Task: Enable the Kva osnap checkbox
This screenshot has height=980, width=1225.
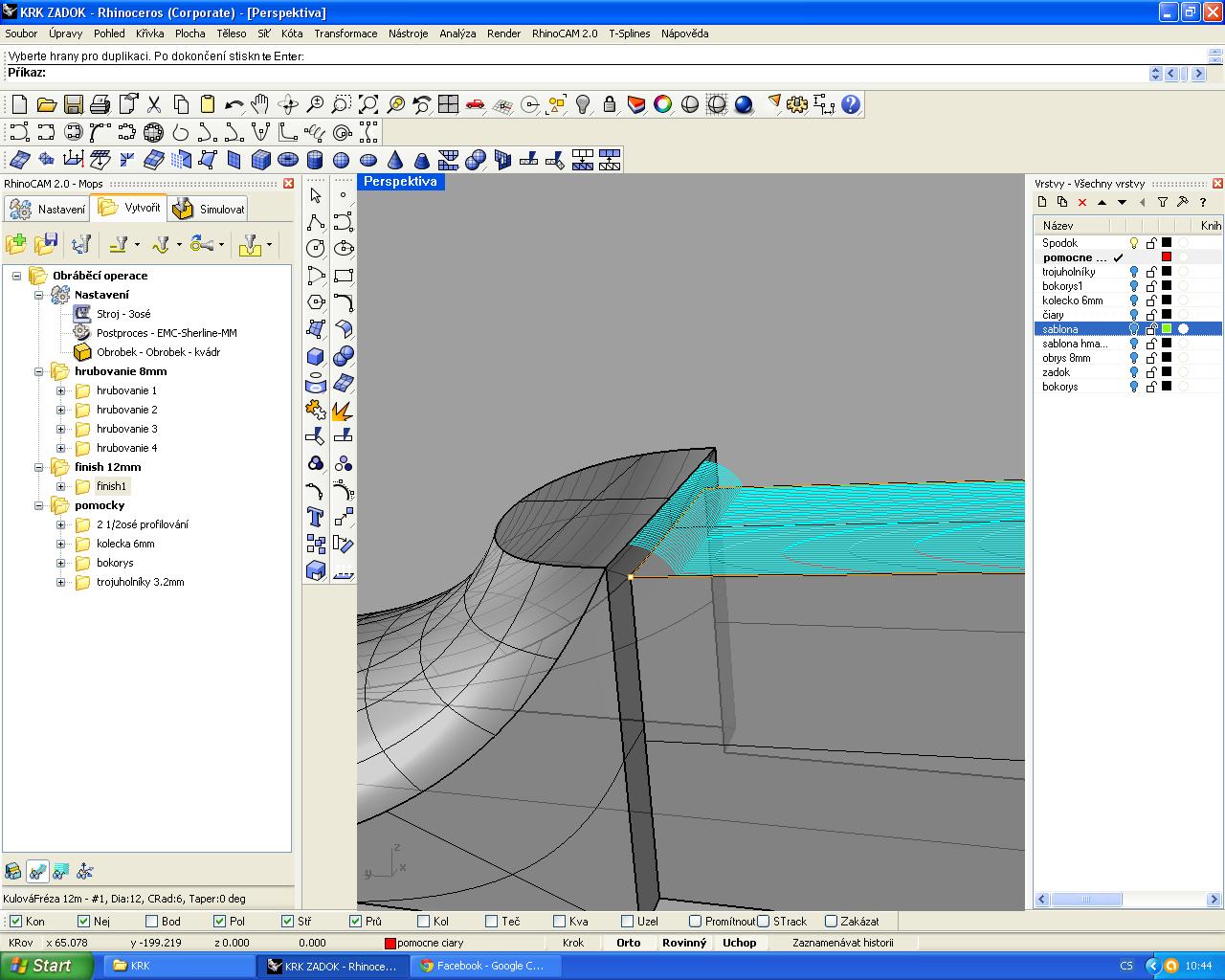Action: click(560, 922)
